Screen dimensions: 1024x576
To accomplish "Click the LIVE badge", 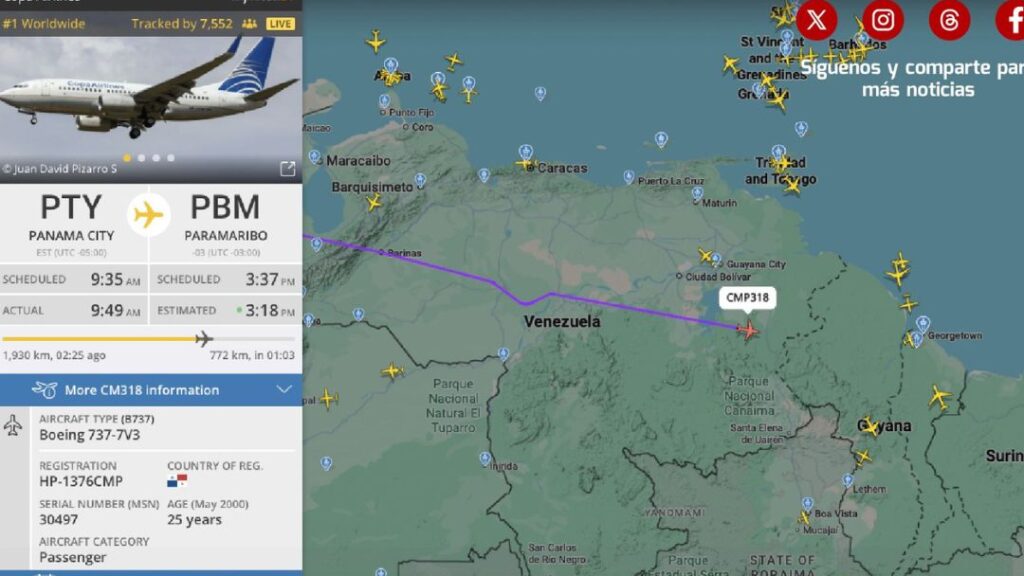I will coord(280,24).
